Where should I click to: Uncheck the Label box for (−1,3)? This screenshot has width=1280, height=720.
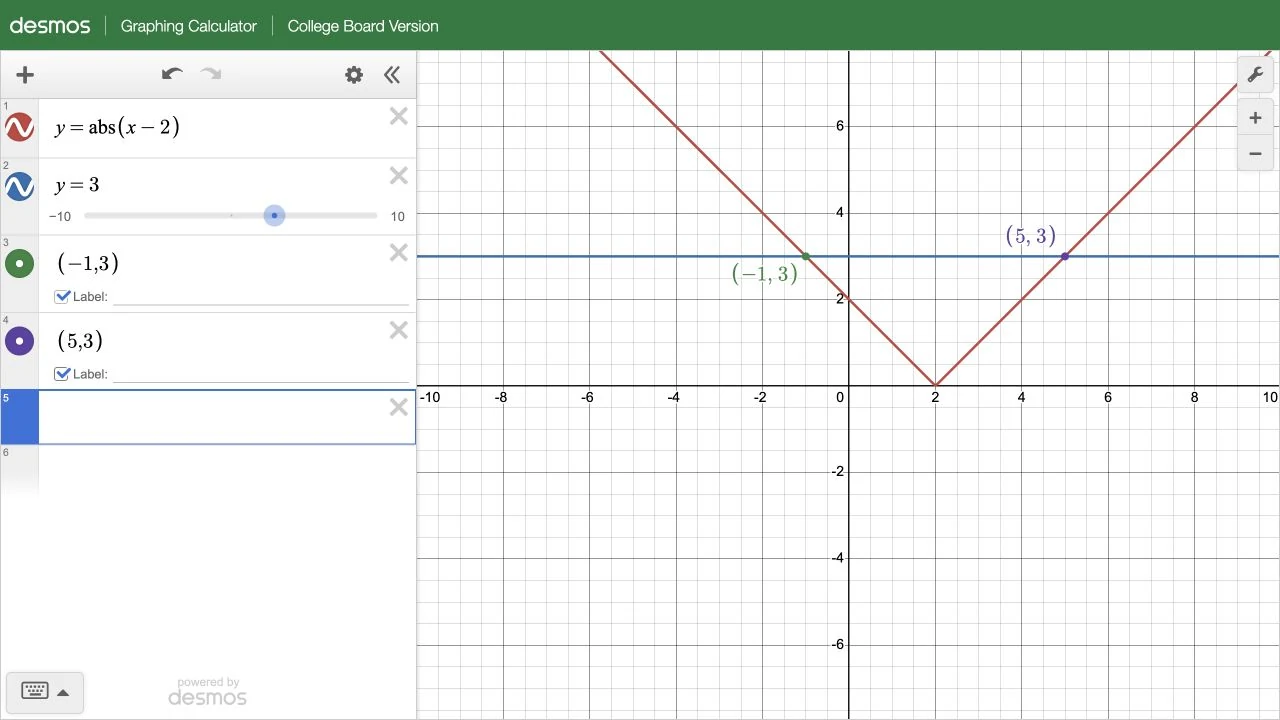63,296
